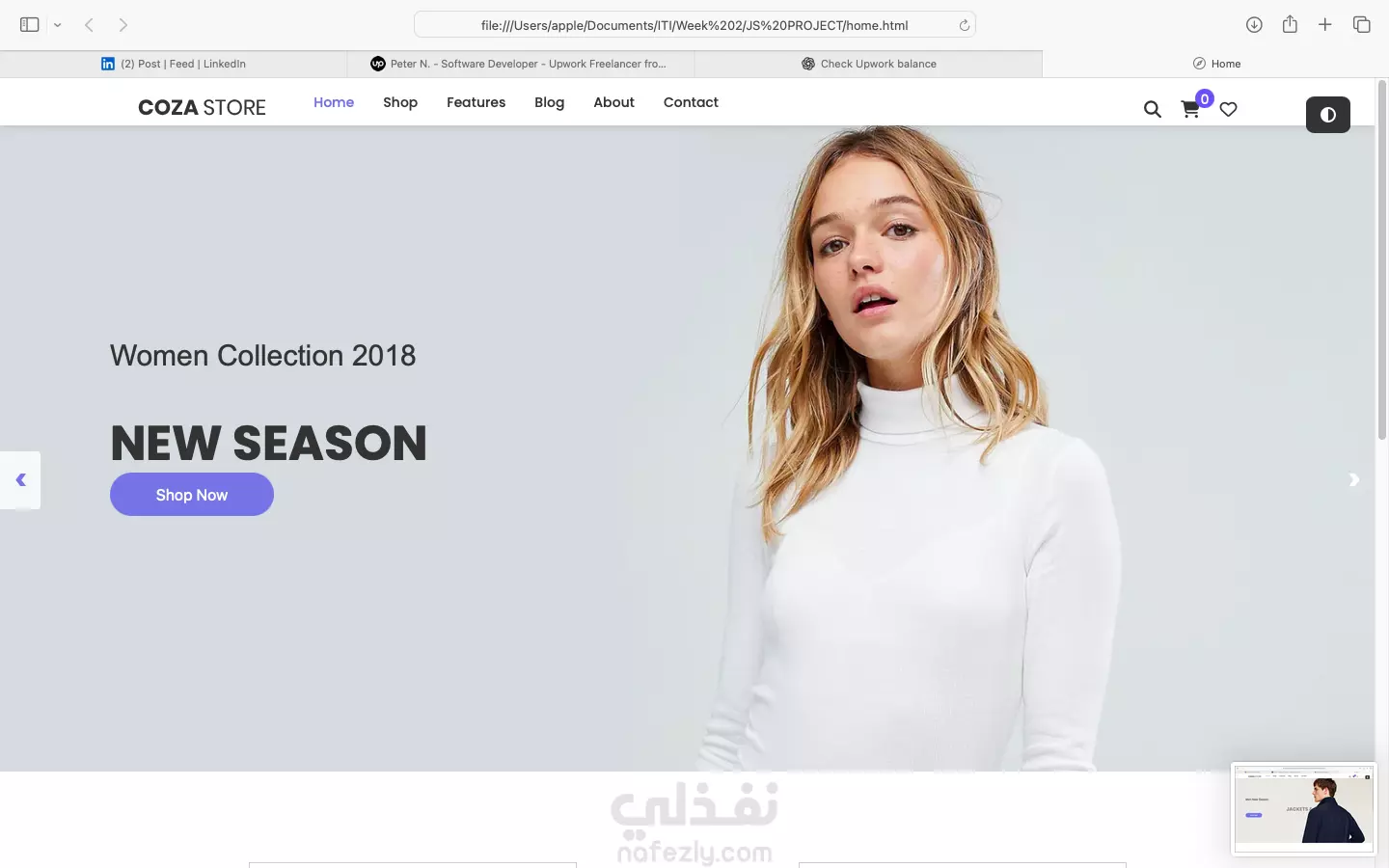
Task: Open the Shop menu link
Action: tap(400, 102)
